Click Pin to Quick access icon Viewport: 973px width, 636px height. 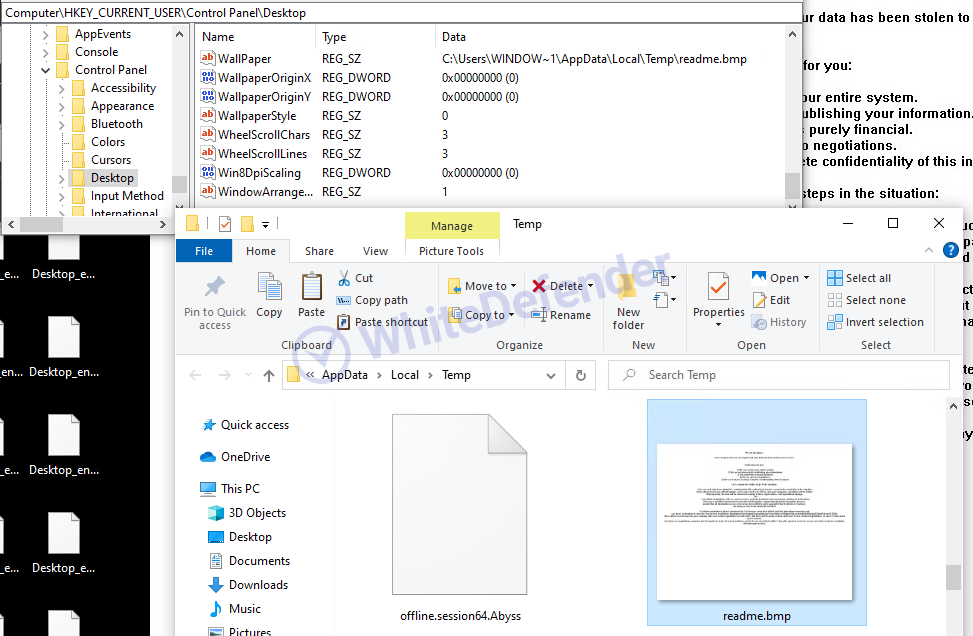(215, 286)
